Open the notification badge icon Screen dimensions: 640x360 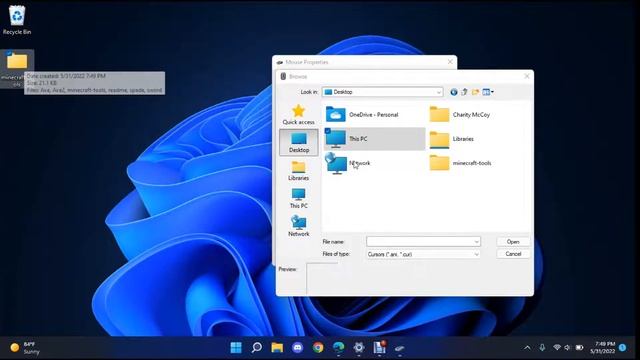click(622, 347)
